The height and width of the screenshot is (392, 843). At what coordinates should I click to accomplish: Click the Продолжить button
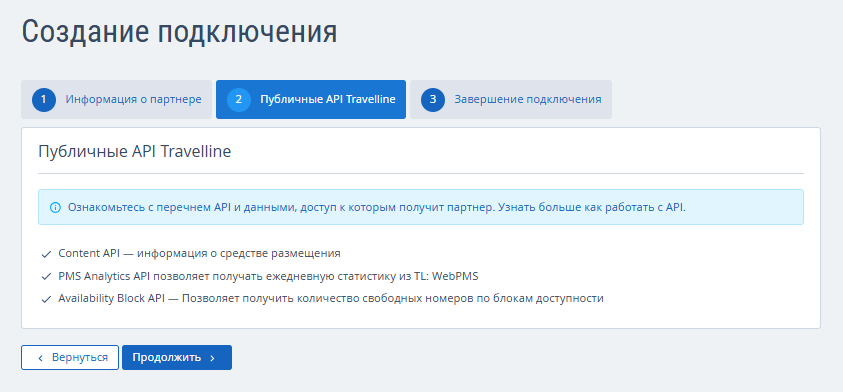(x=177, y=358)
